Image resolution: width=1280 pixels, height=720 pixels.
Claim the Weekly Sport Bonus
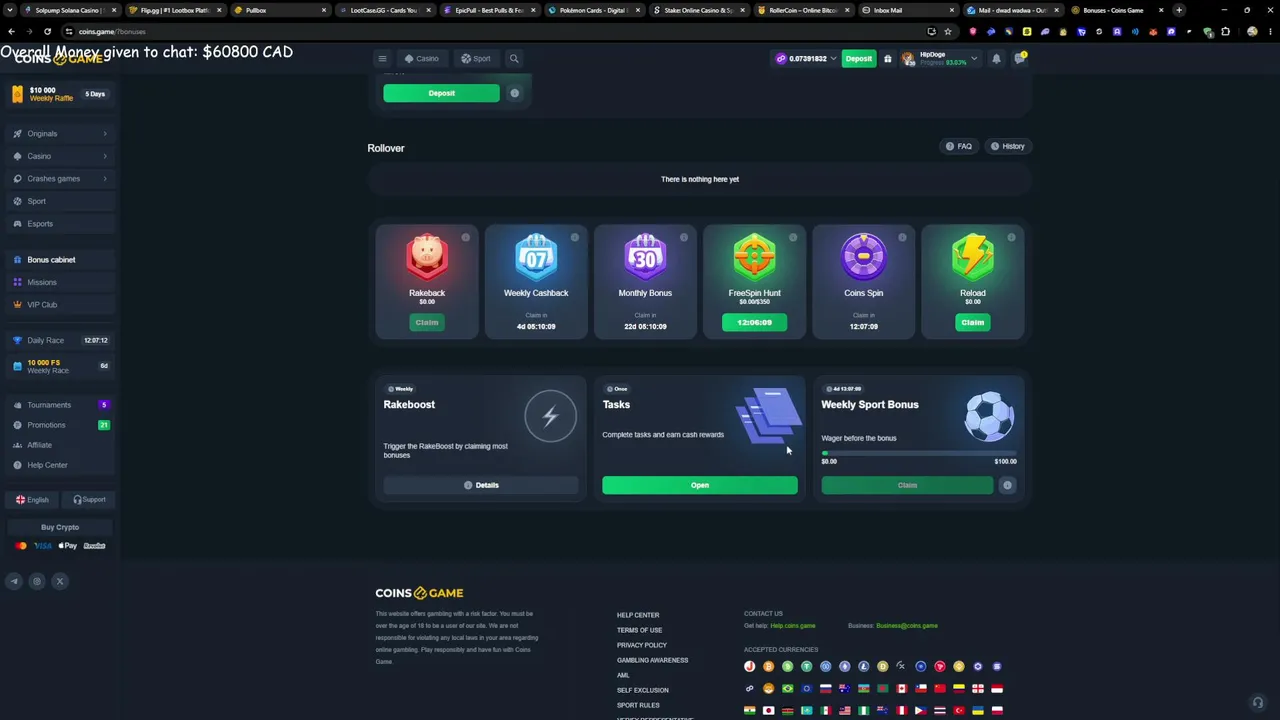(x=907, y=485)
